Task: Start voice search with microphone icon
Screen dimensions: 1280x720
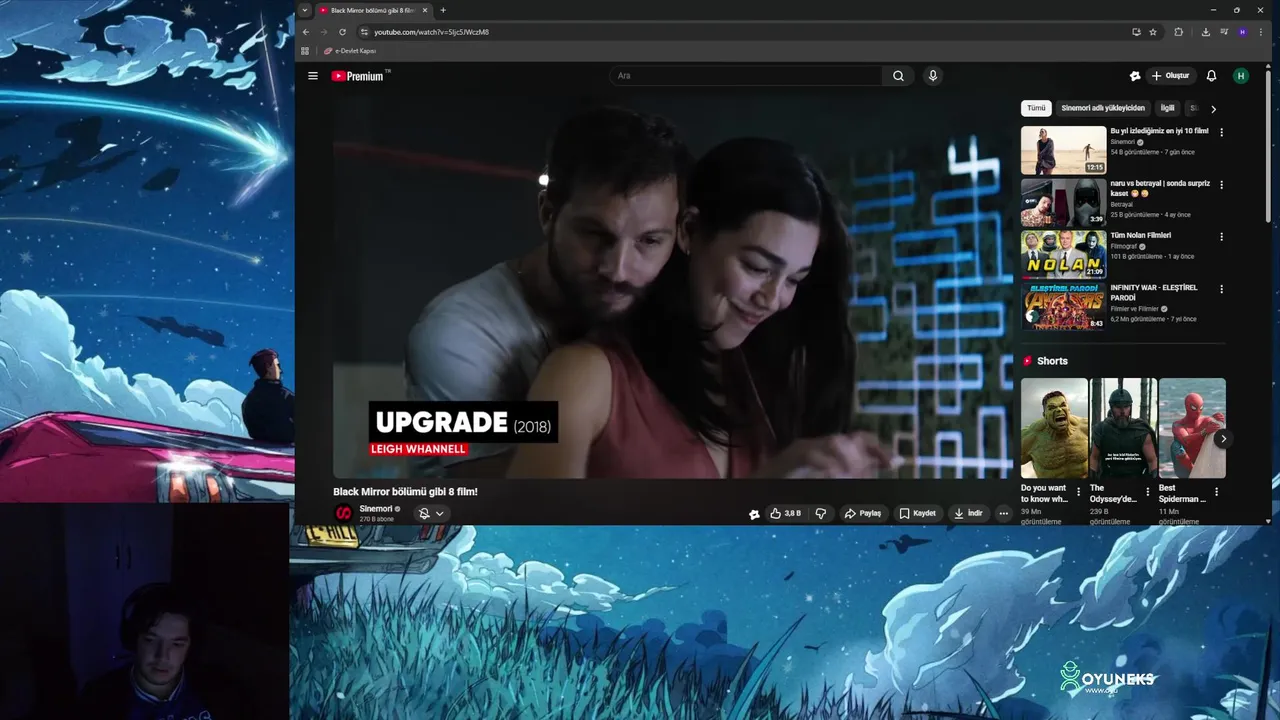Action: click(932, 76)
